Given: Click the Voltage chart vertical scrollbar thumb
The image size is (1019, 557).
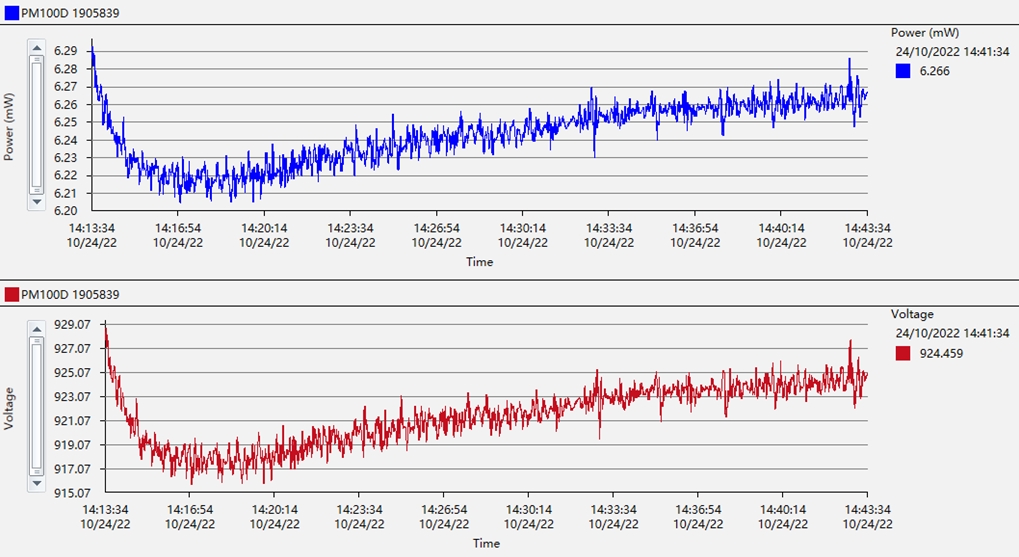Looking at the screenshot, I should click(x=37, y=406).
